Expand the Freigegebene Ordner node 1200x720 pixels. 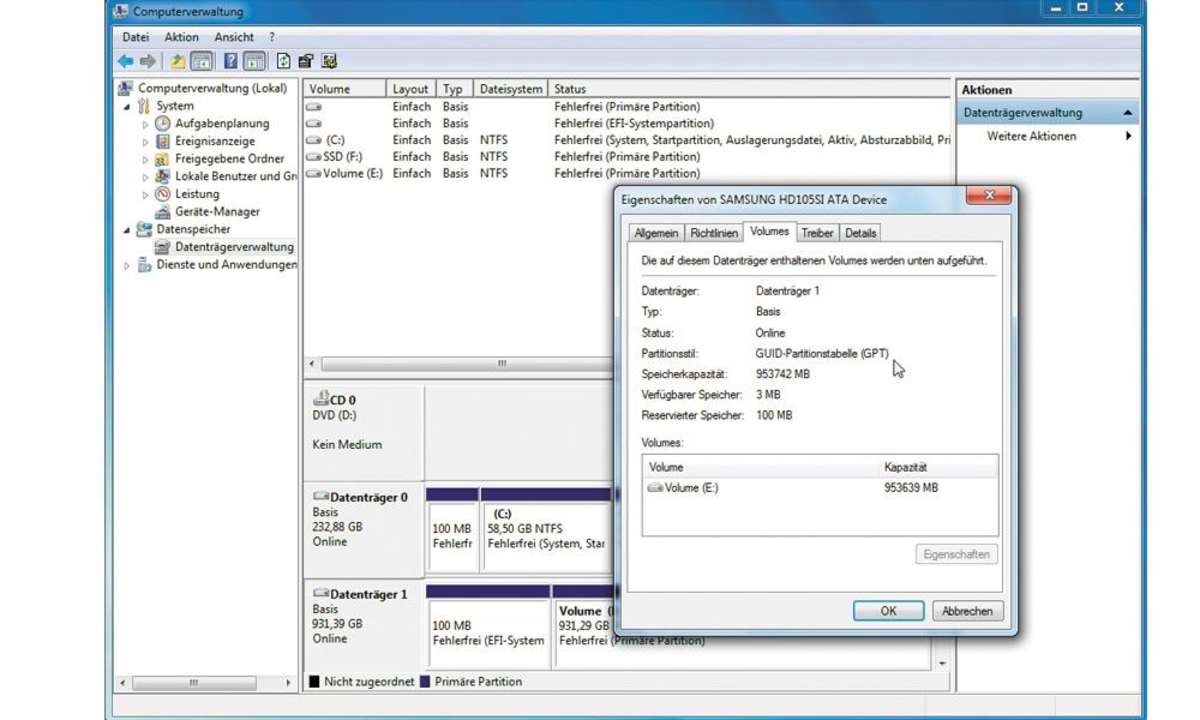click(145, 159)
